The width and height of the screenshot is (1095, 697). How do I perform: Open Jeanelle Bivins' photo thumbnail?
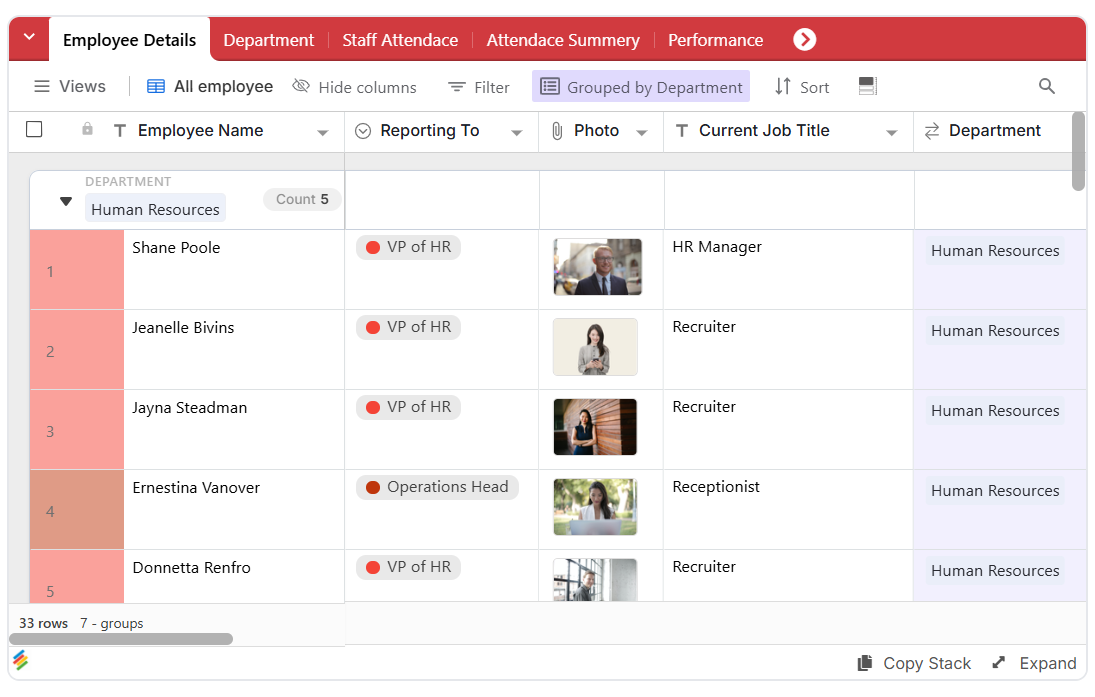tap(595, 347)
